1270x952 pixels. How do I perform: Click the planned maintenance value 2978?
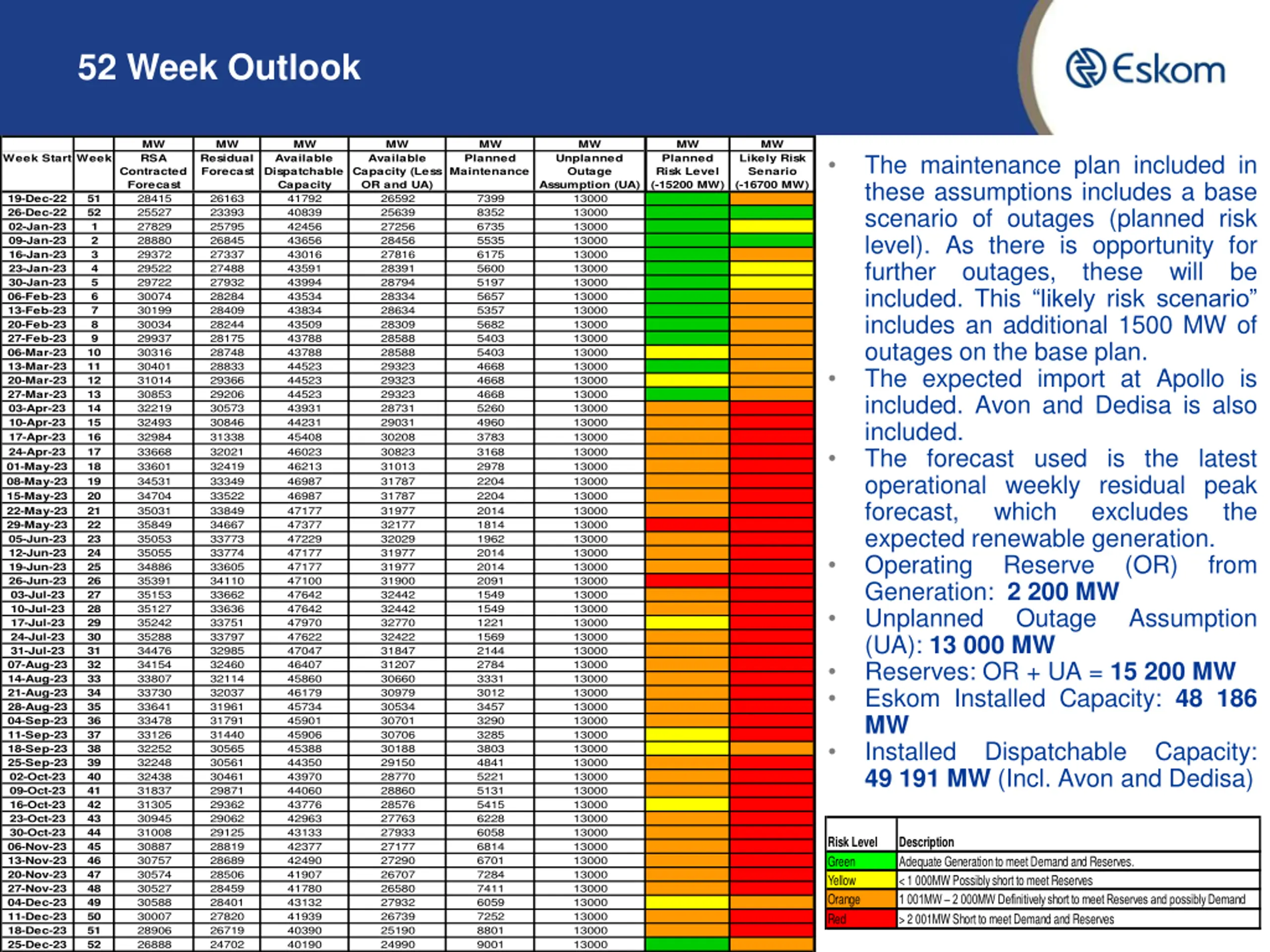(x=490, y=467)
